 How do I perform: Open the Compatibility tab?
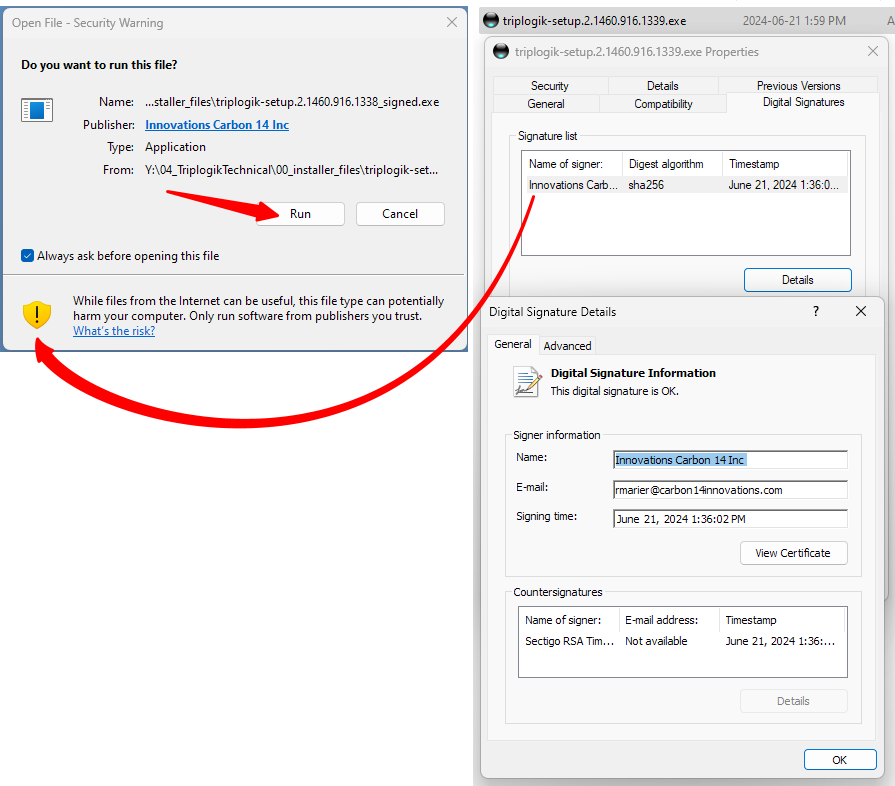click(x=663, y=104)
